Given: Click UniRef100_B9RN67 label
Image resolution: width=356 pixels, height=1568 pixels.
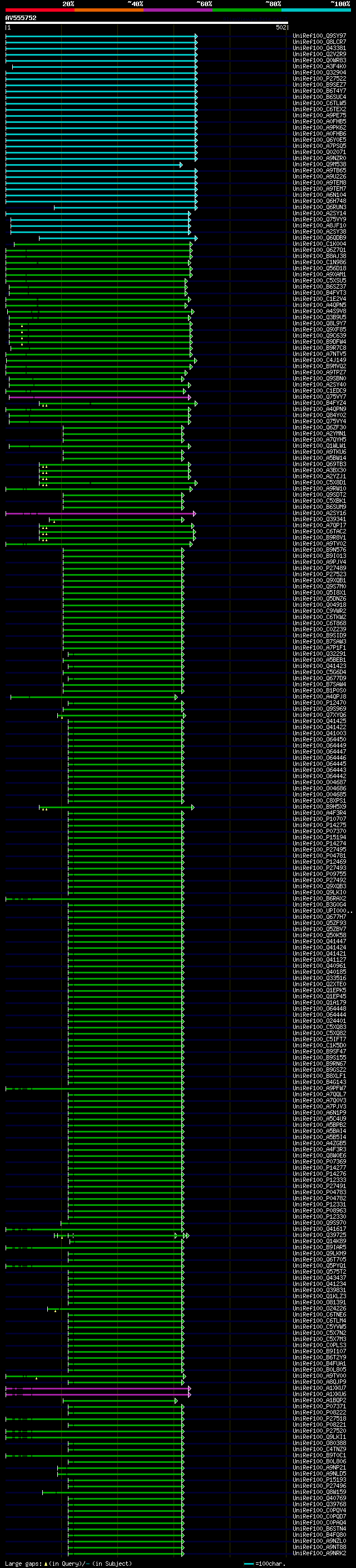Looking at the screenshot, I should pyautogui.click(x=319, y=1064).
